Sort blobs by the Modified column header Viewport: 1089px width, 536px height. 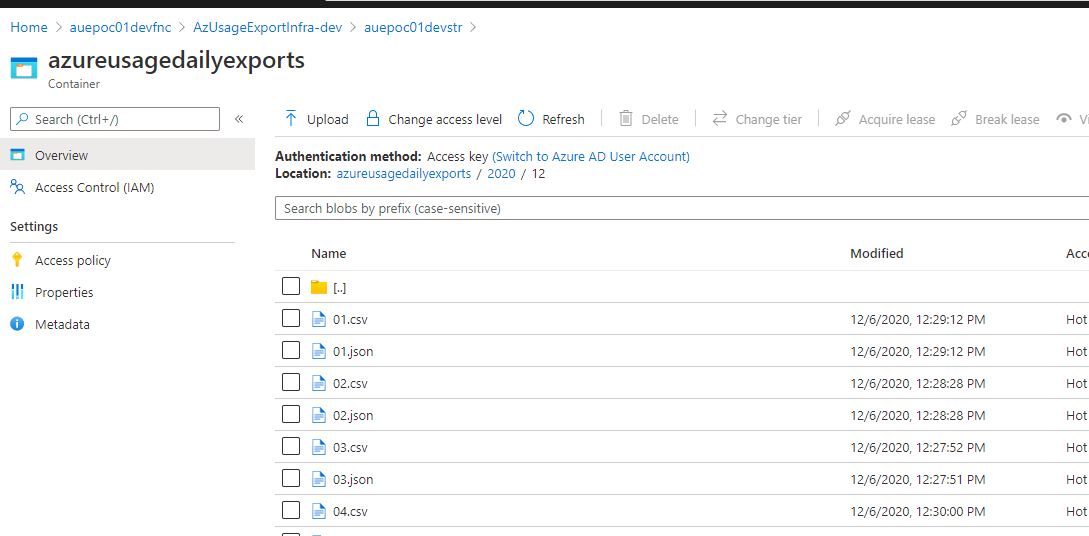click(x=876, y=253)
